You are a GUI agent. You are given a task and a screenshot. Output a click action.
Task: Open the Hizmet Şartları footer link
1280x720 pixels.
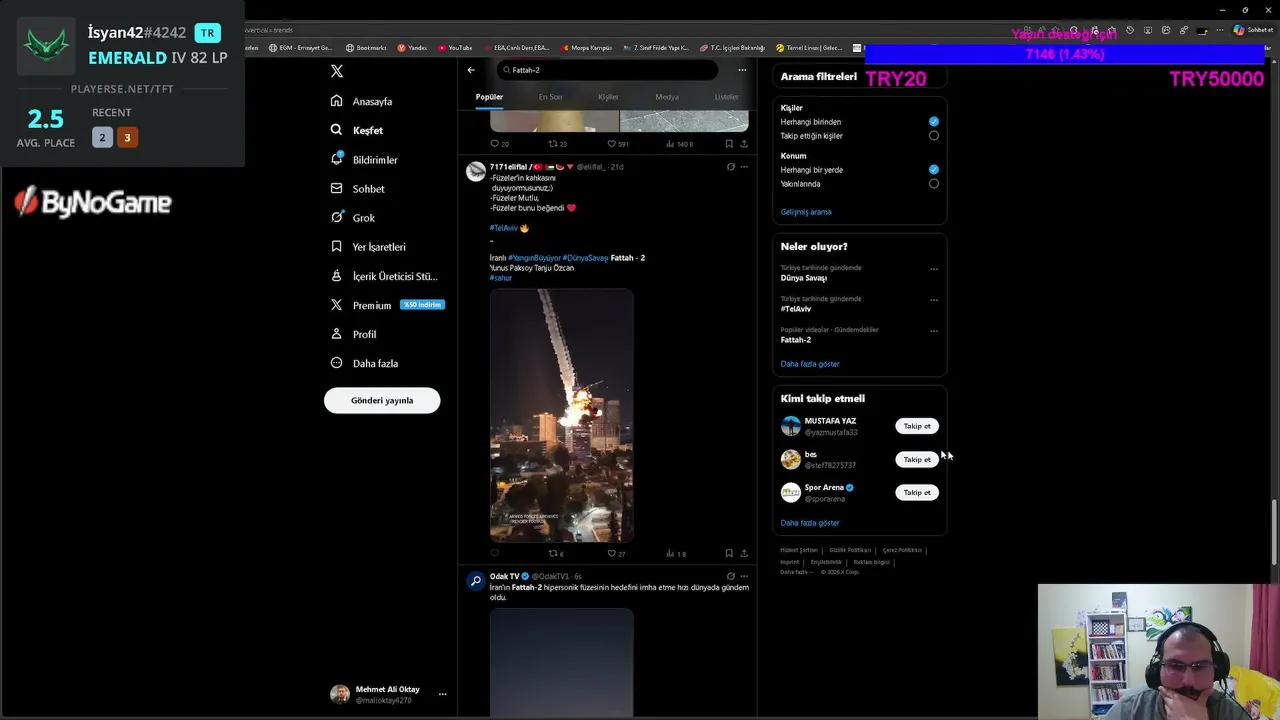[799, 550]
